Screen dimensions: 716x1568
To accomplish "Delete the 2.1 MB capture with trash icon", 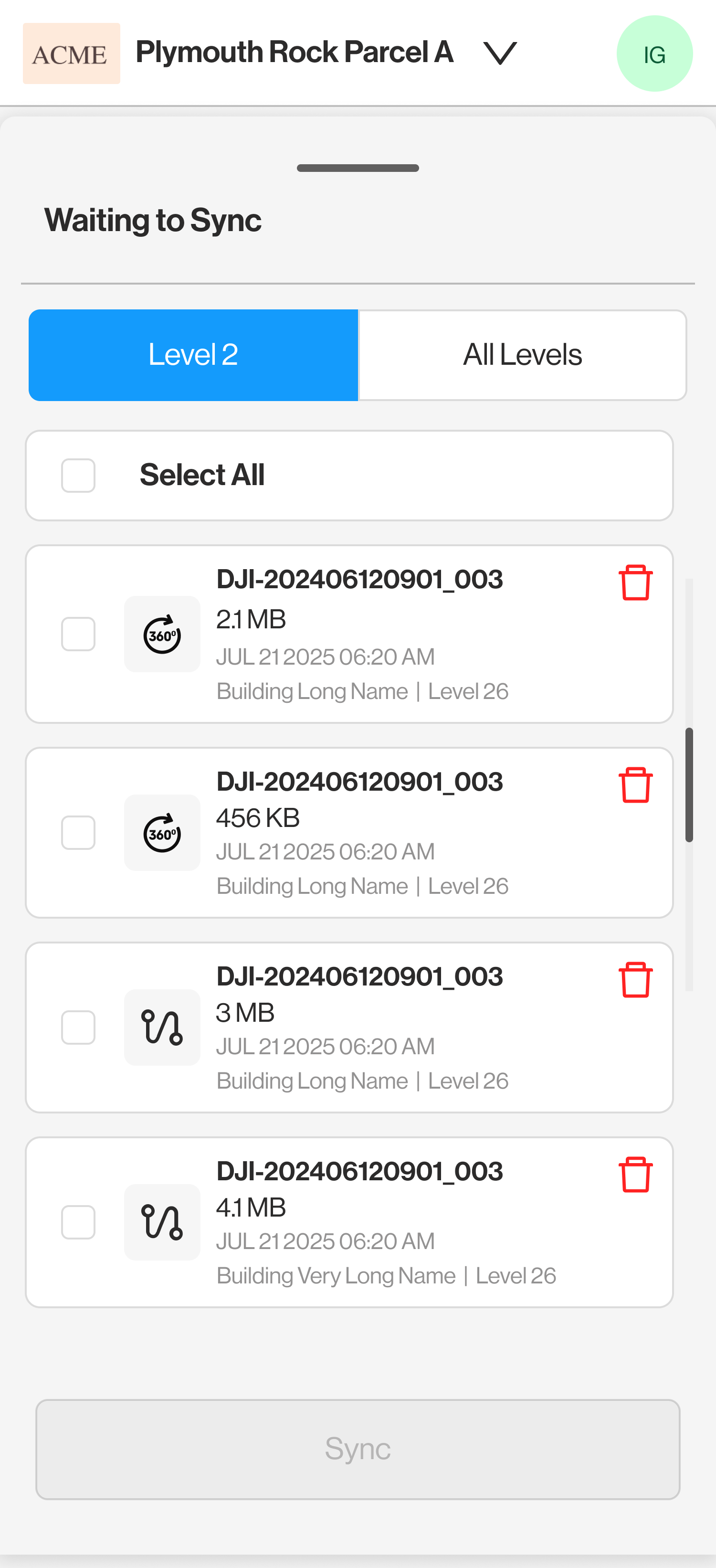I will click(635, 583).
